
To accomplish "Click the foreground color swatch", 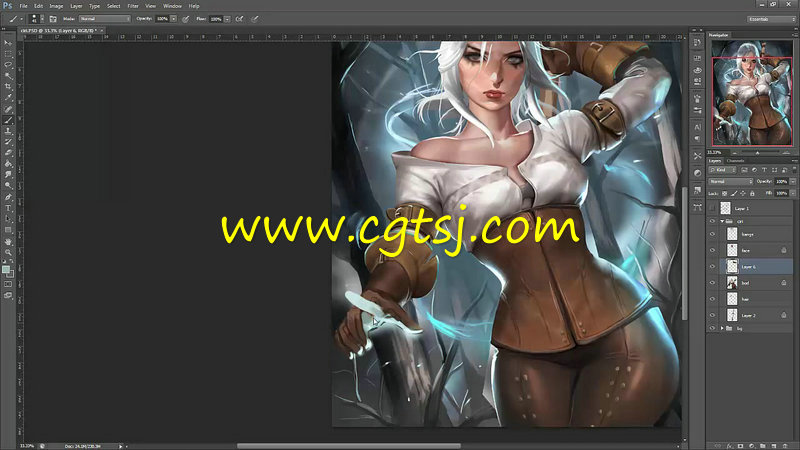I will pos(6,270).
